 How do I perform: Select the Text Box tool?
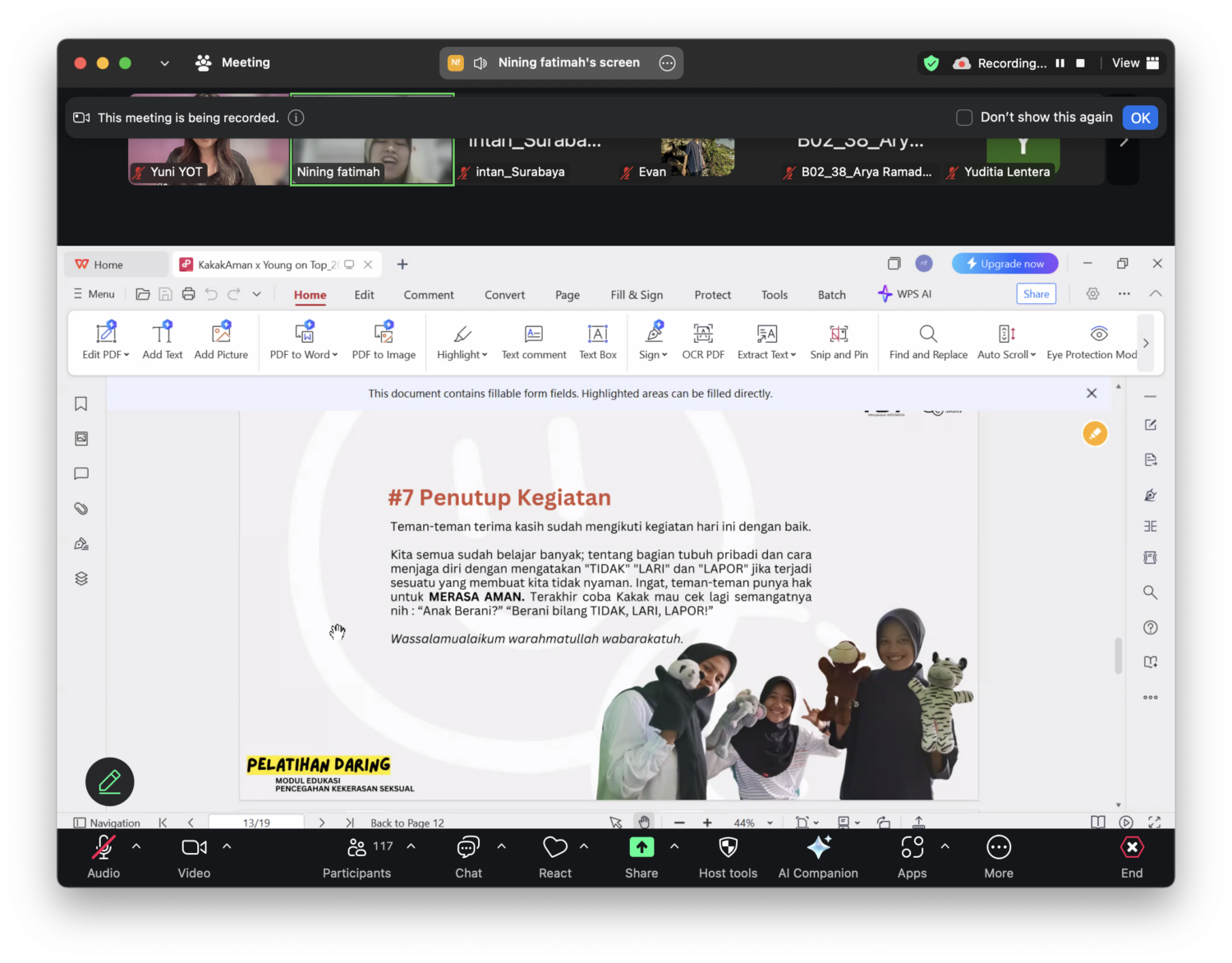(x=598, y=340)
